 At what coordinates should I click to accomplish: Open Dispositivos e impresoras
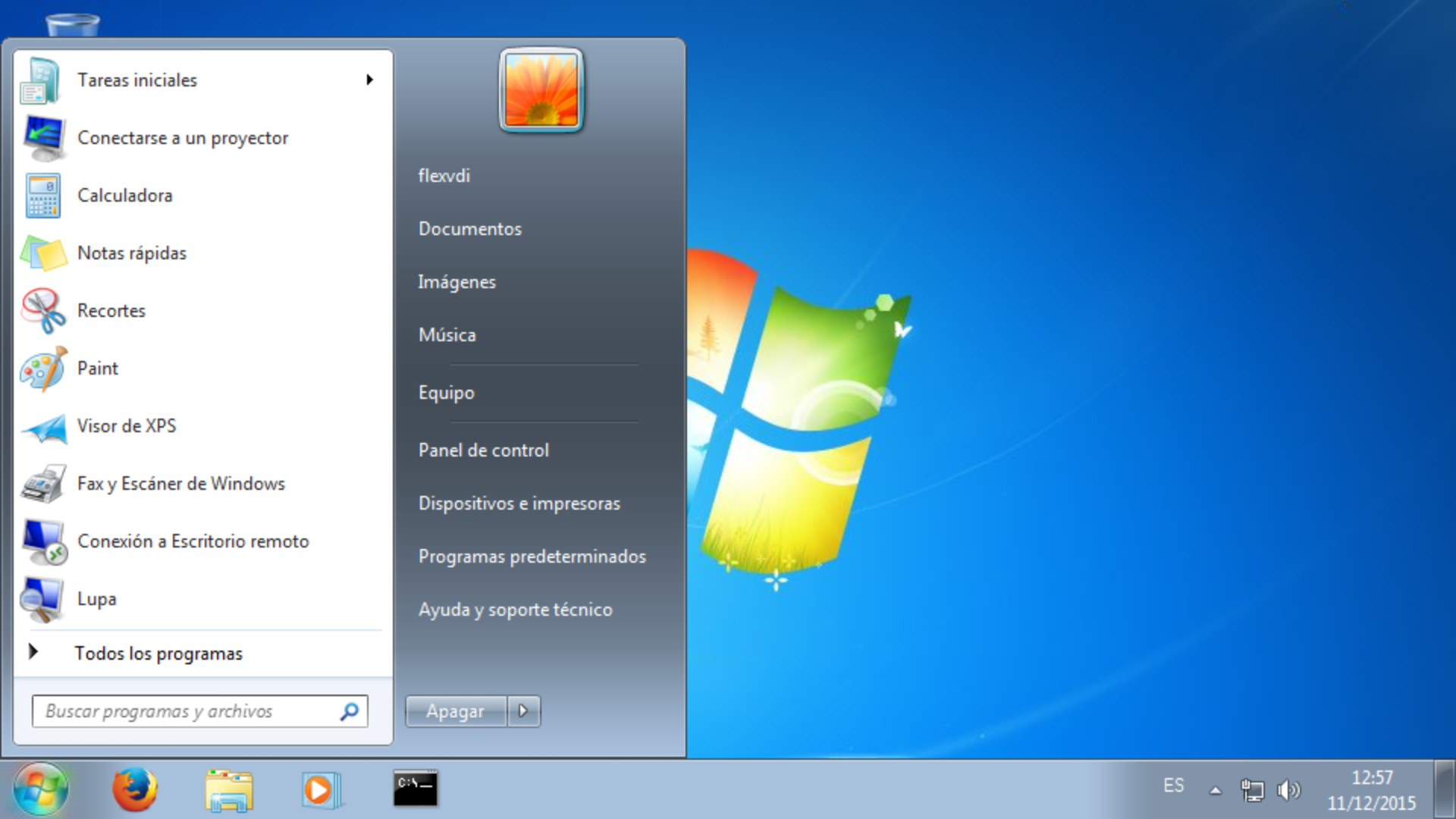[x=519, y=504]
